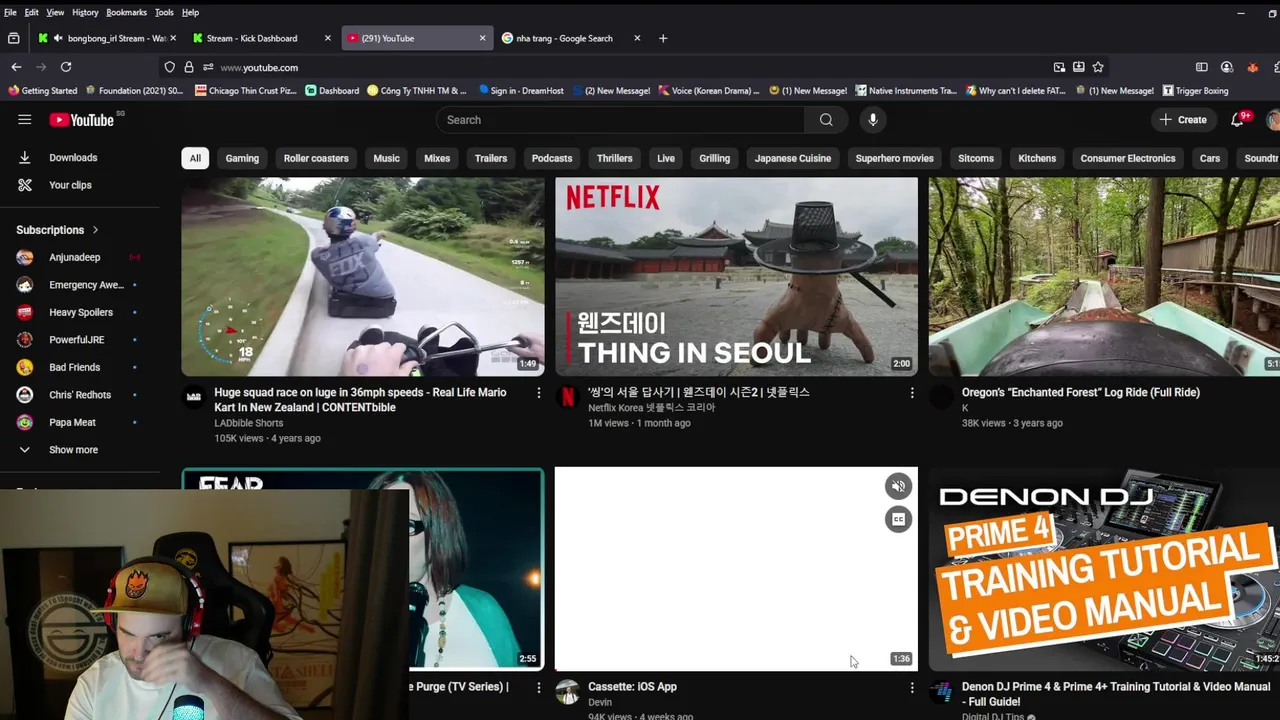Select the Grilling filter chip
This screenshot has height=720, width=1280.
coord(714,158)
